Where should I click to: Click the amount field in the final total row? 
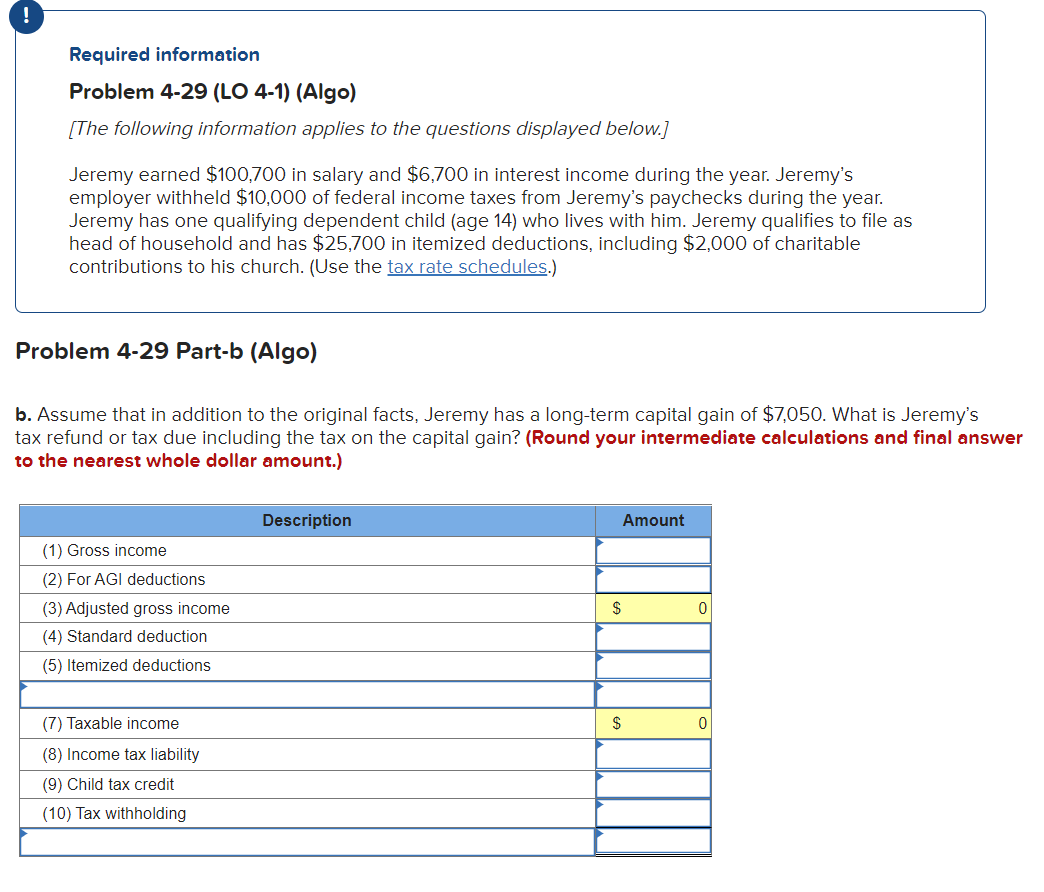653,840
